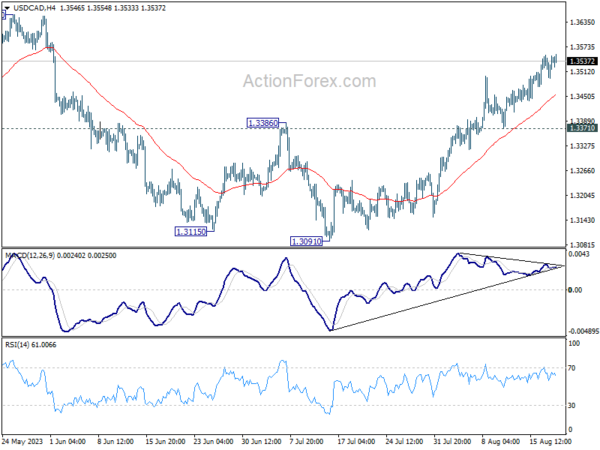
Task: Click the 24 May 2023 time axis label
Action: click(x=23, y=441)
